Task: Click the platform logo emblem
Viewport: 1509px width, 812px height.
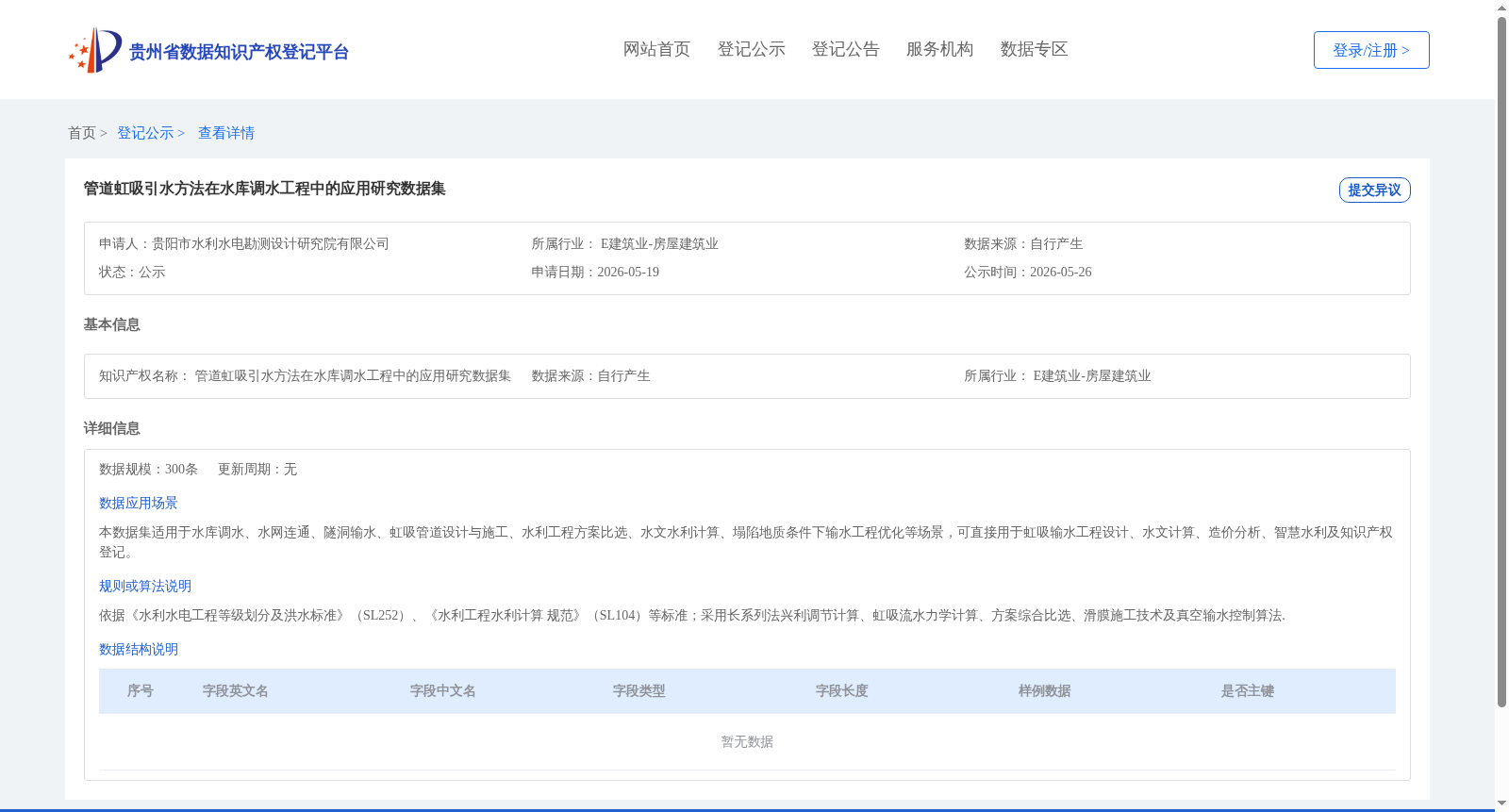Action: (95, 50)
